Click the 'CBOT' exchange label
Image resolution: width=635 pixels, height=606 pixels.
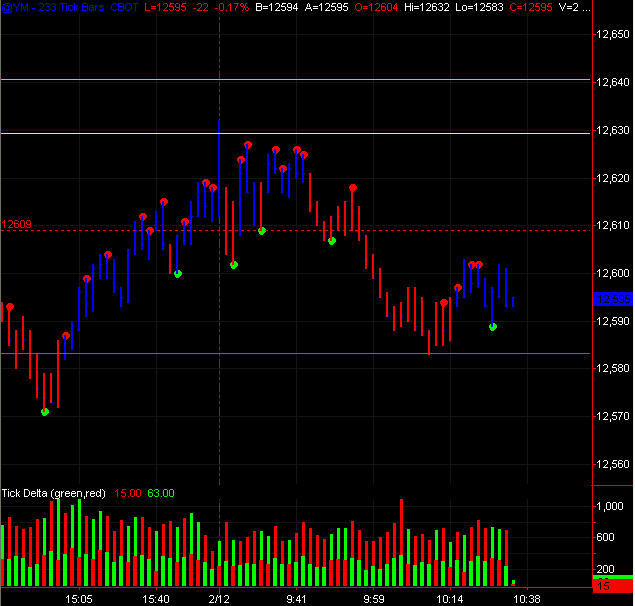coord(124,7)
